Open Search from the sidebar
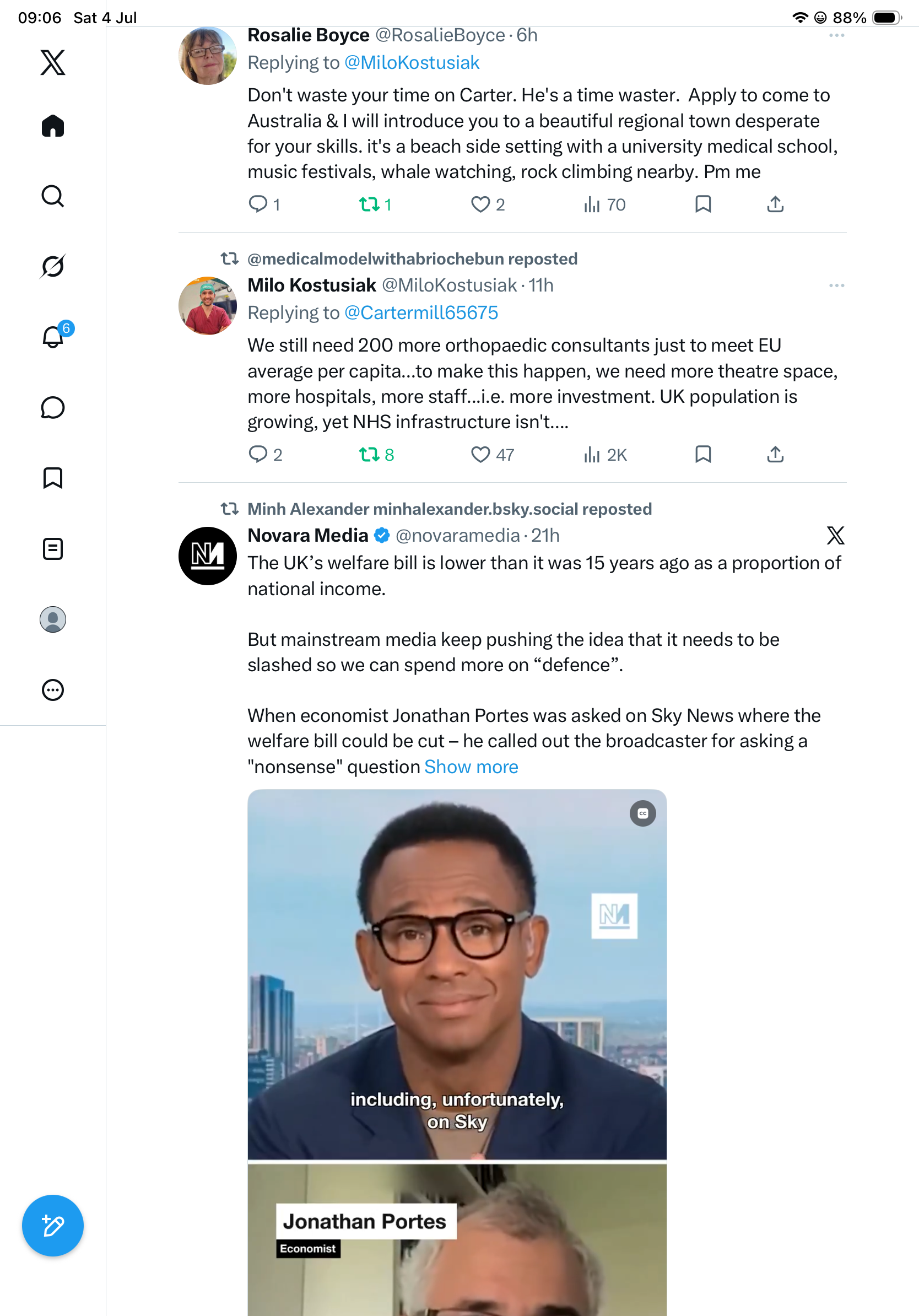 53,196
